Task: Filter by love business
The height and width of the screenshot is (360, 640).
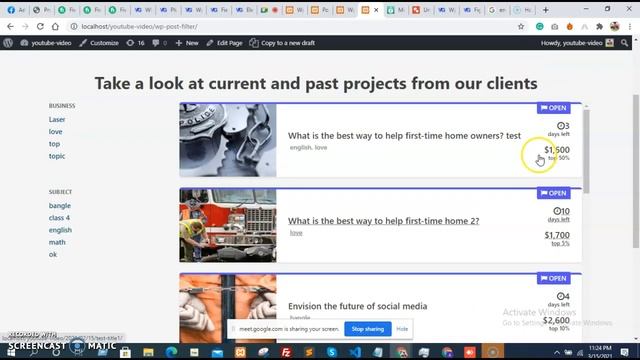Action: [56, 132]
